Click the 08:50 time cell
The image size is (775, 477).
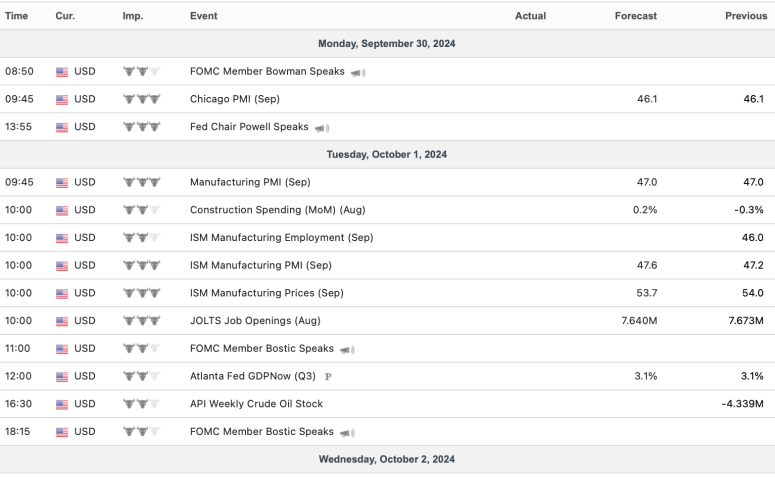click(19, 71)
